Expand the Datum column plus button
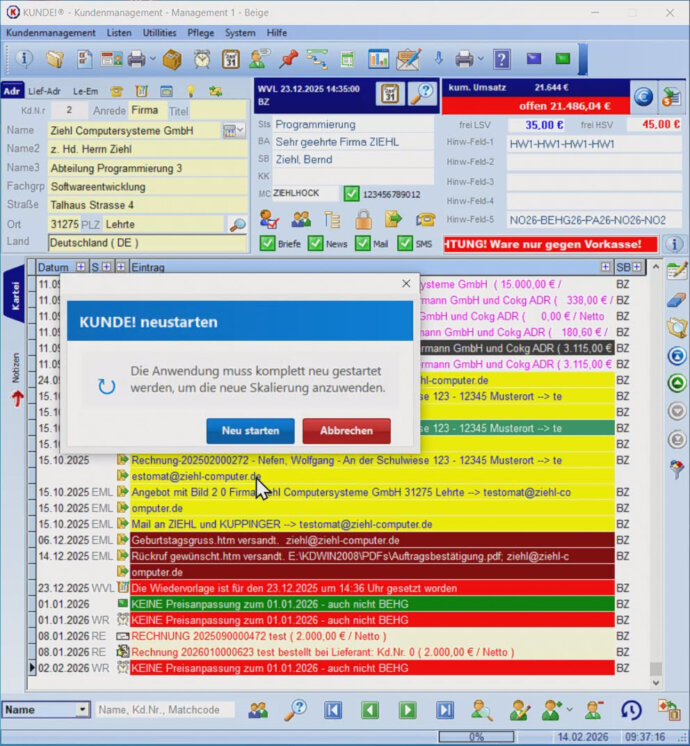The height and width of the screenshot is (746, 690). (x=80, y=268)
